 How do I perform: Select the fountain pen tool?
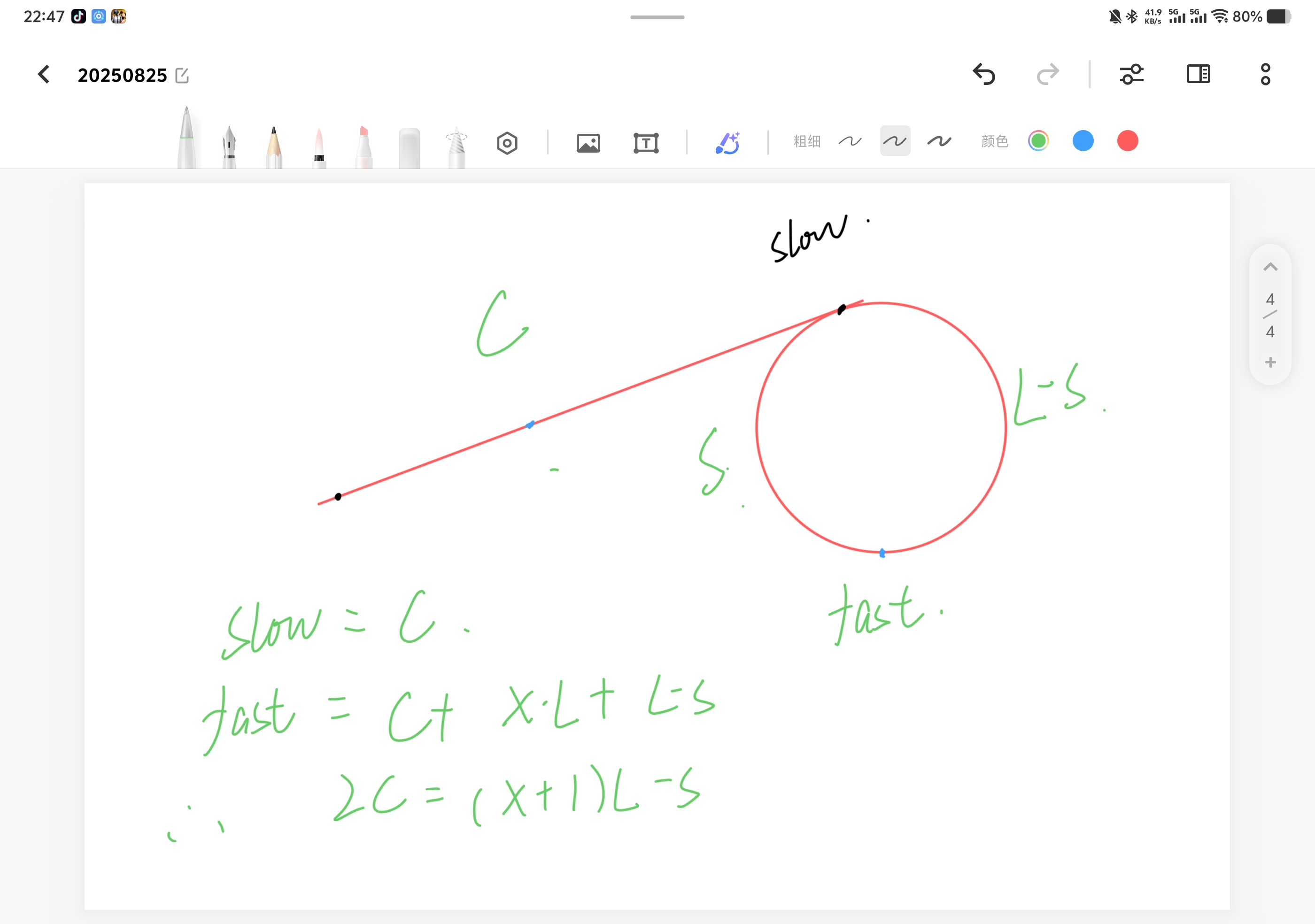(229, 146)
